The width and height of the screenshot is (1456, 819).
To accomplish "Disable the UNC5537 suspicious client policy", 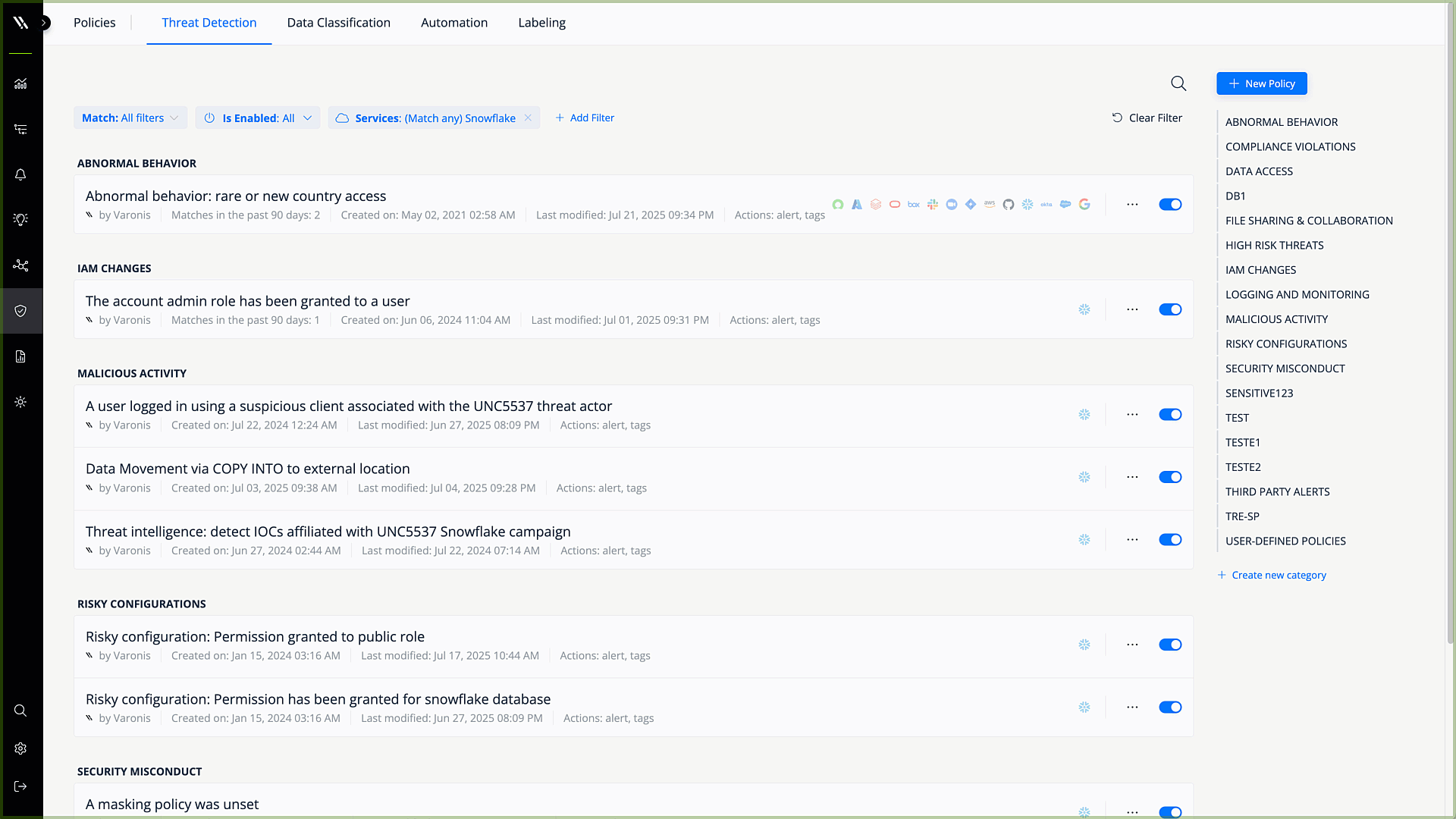I will pos(1170,414).
